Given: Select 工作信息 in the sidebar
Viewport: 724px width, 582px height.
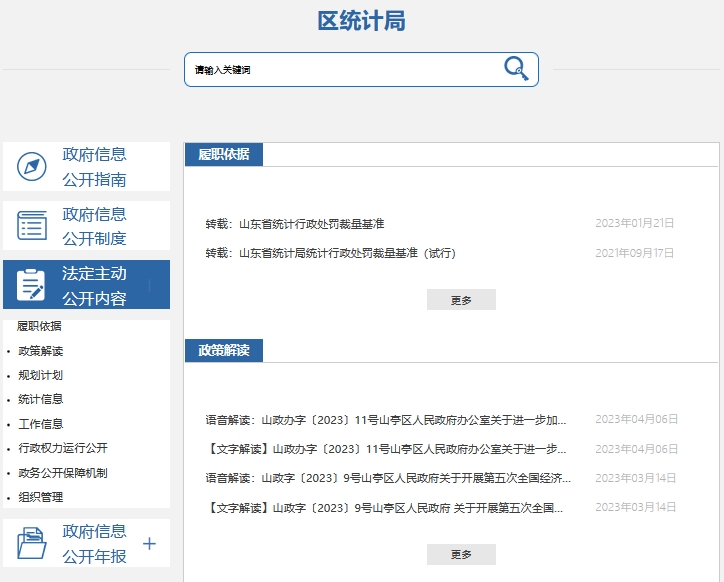Looking at the screenshot, I should click(40, 424).
